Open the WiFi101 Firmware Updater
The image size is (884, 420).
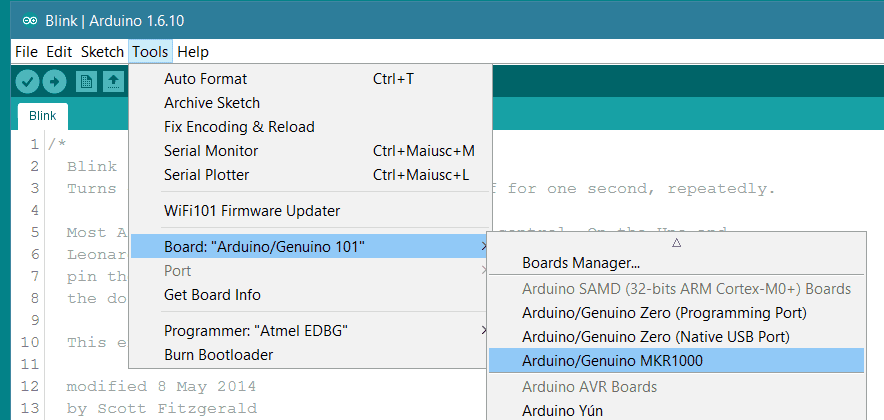(252, 211)
